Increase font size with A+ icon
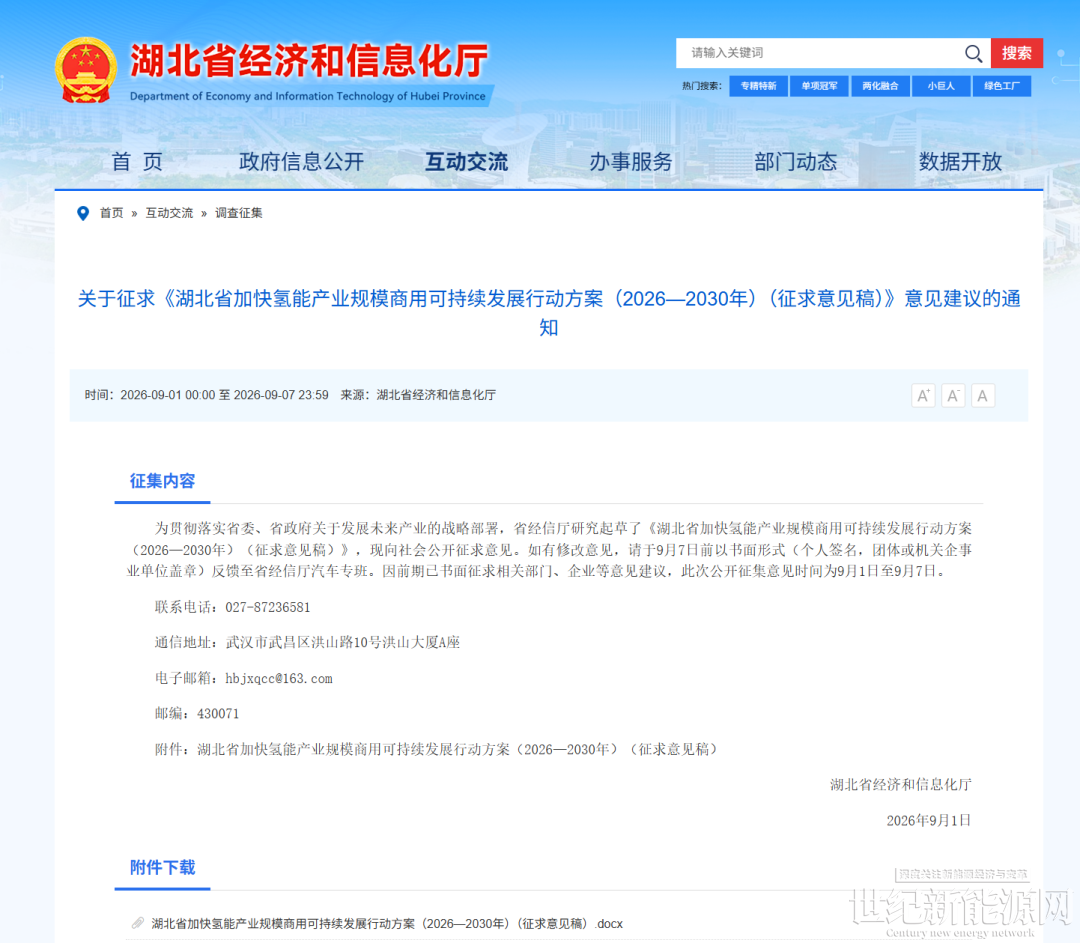 click(x=923, y=395)
